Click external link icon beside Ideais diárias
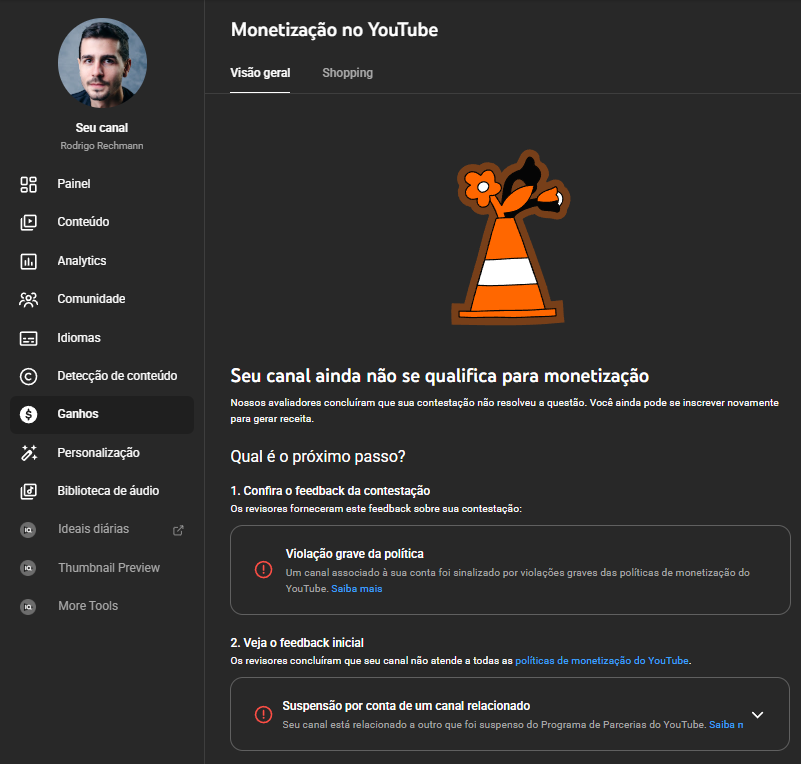This screenshot has width=801, height=764. (178, 530)
